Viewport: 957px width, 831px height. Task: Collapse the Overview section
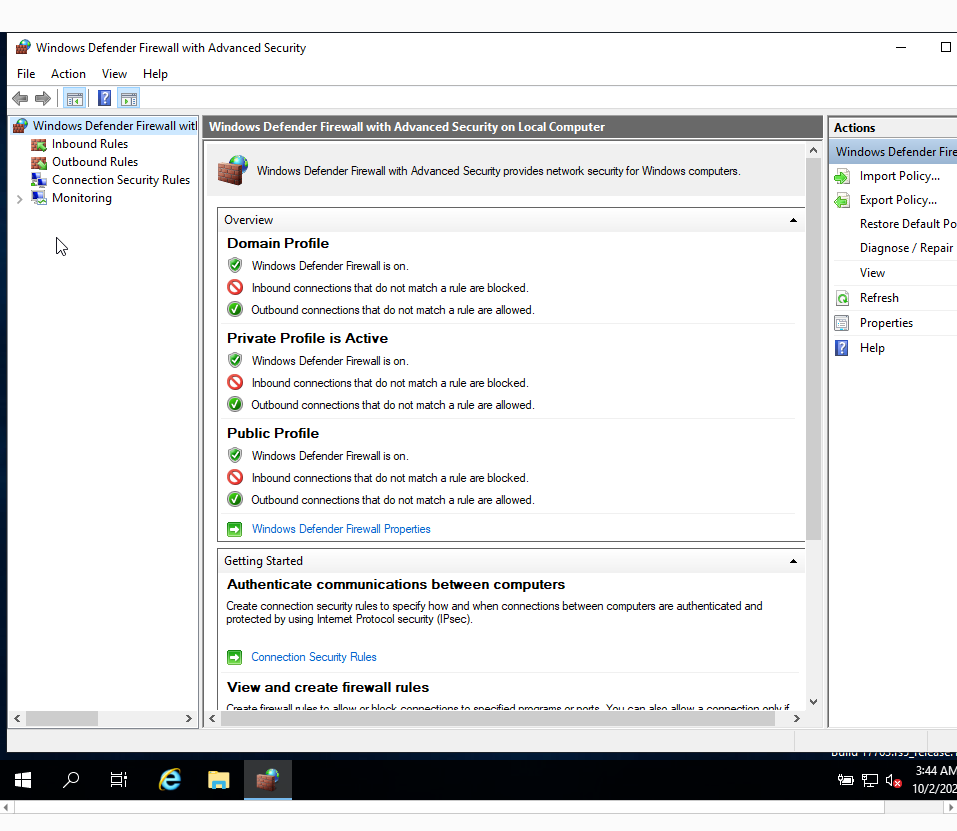(x=793, y=220)
